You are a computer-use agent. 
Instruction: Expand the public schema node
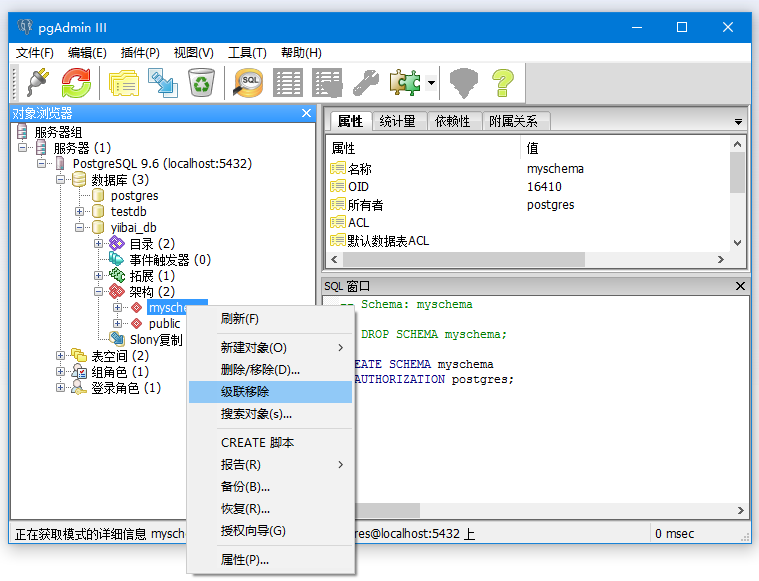(x=118, y=324)
